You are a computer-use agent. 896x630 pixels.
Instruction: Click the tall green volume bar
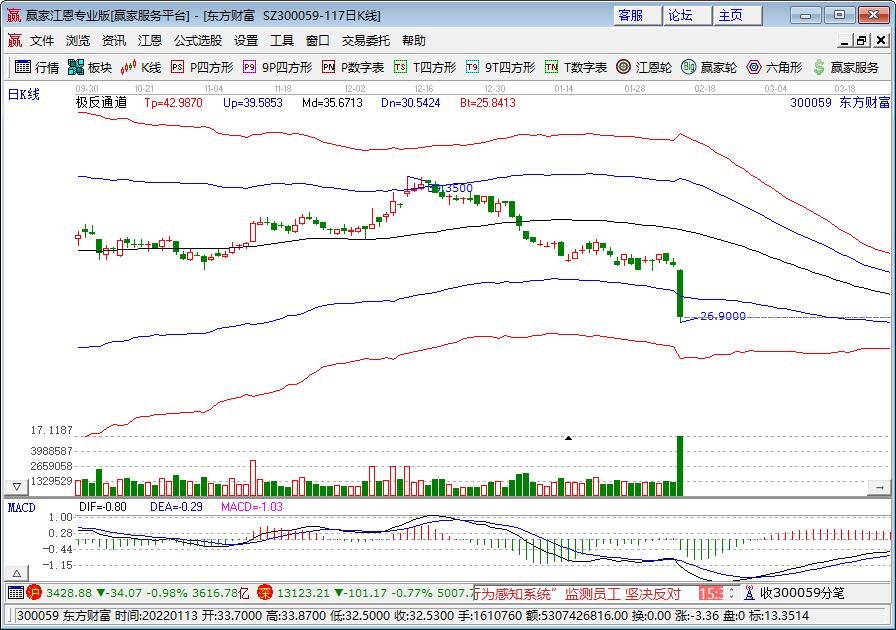coord(680,466)
